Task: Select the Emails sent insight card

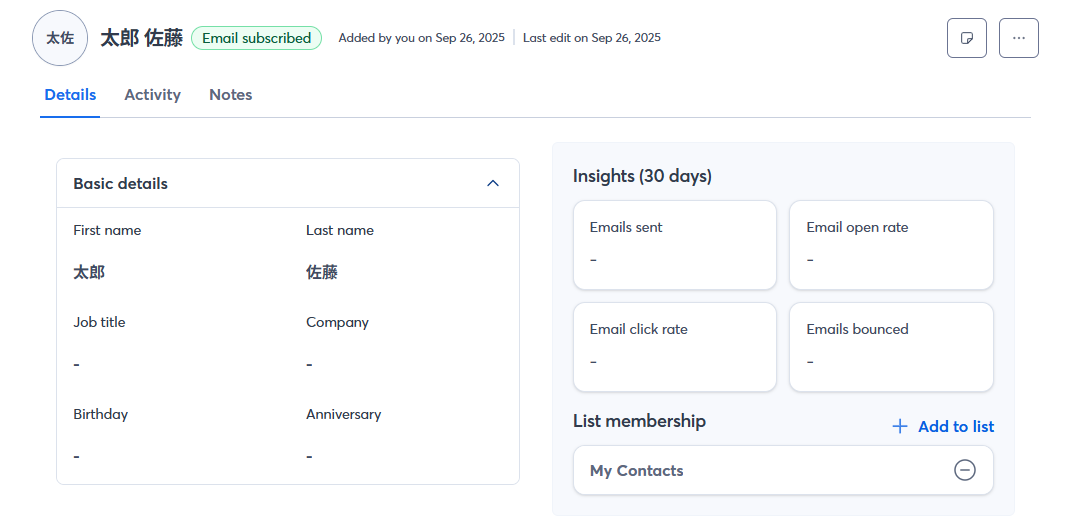Action: pyautogui.click(x=674, y=245)
